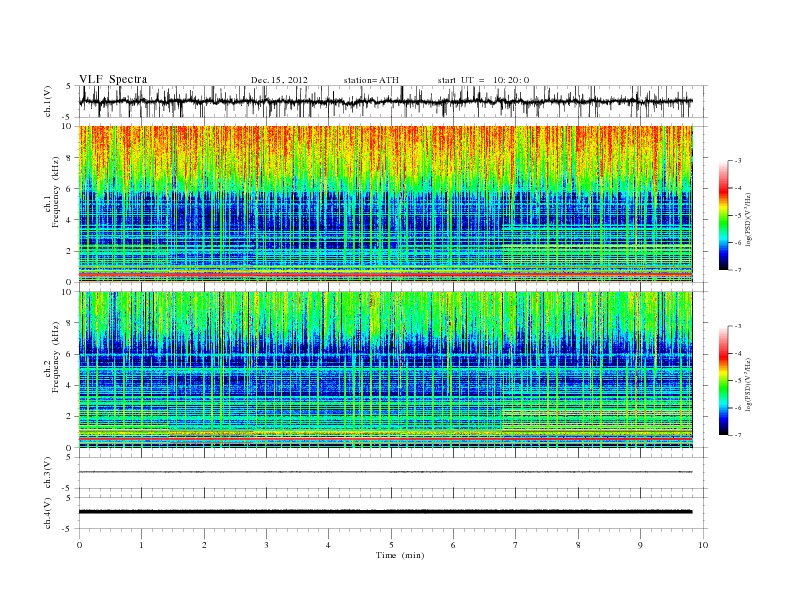
Task: Click the "-5" tick of ch.4(V) axis
Action: click(68, 529)
